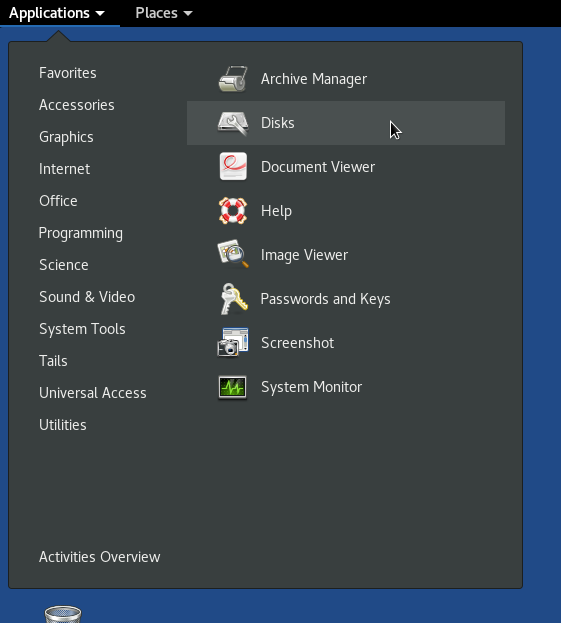The width and height of the screenshot is (561, 623).
Task: Click the Places label in top bar
Action: tap(157, 13)
